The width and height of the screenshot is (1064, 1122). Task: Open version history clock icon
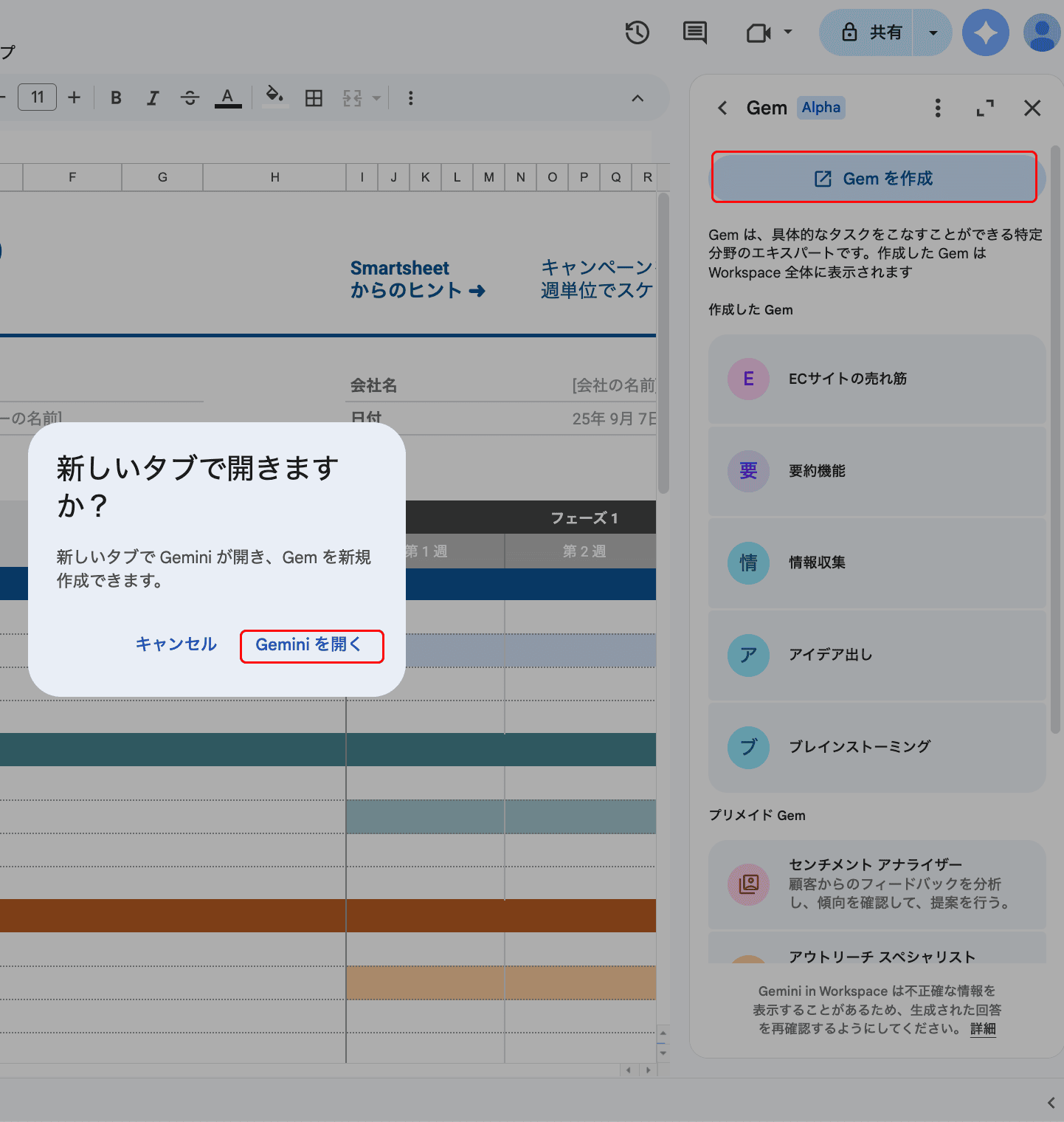pyautogui.click(x=637, y=32)
